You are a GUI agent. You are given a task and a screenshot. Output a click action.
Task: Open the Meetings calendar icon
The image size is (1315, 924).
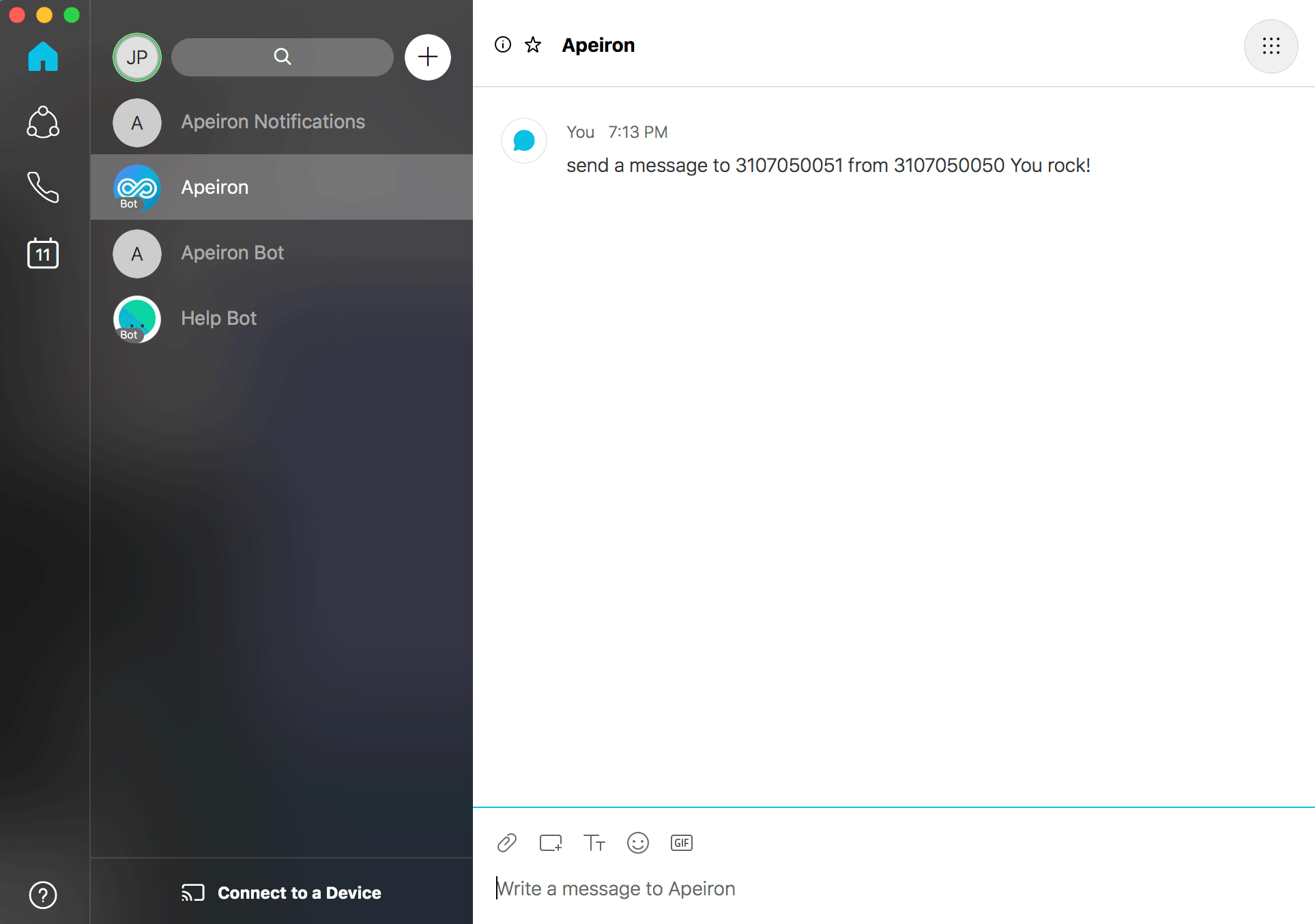[43, 253]
